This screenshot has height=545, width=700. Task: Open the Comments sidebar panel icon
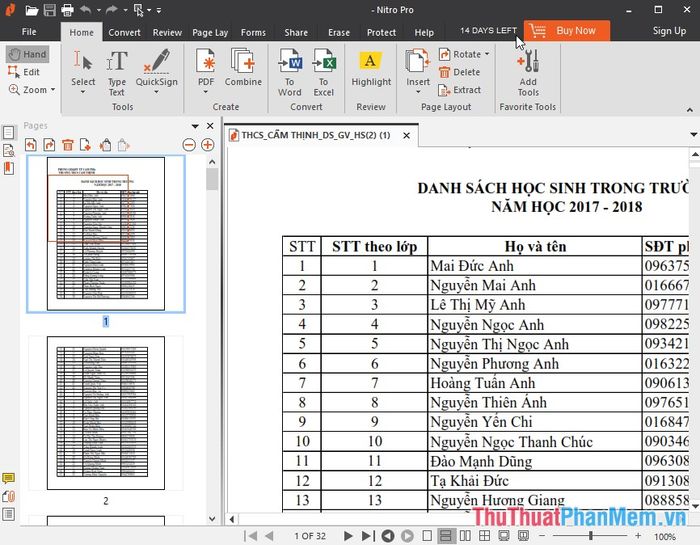(8, 478)
